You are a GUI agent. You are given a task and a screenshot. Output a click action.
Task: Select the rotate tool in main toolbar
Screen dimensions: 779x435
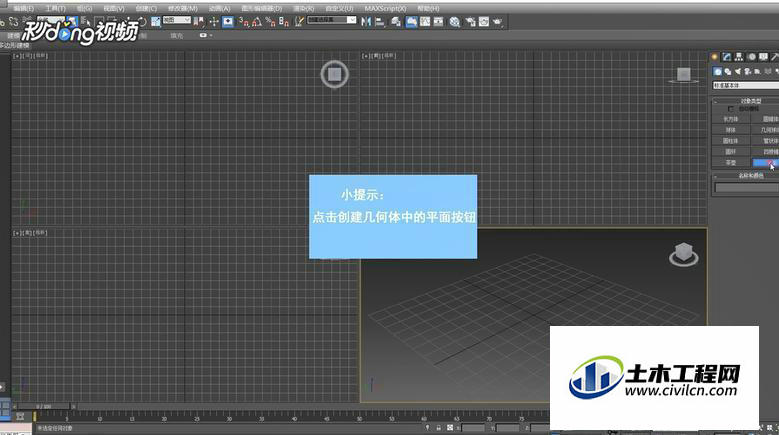click(143, 21)
